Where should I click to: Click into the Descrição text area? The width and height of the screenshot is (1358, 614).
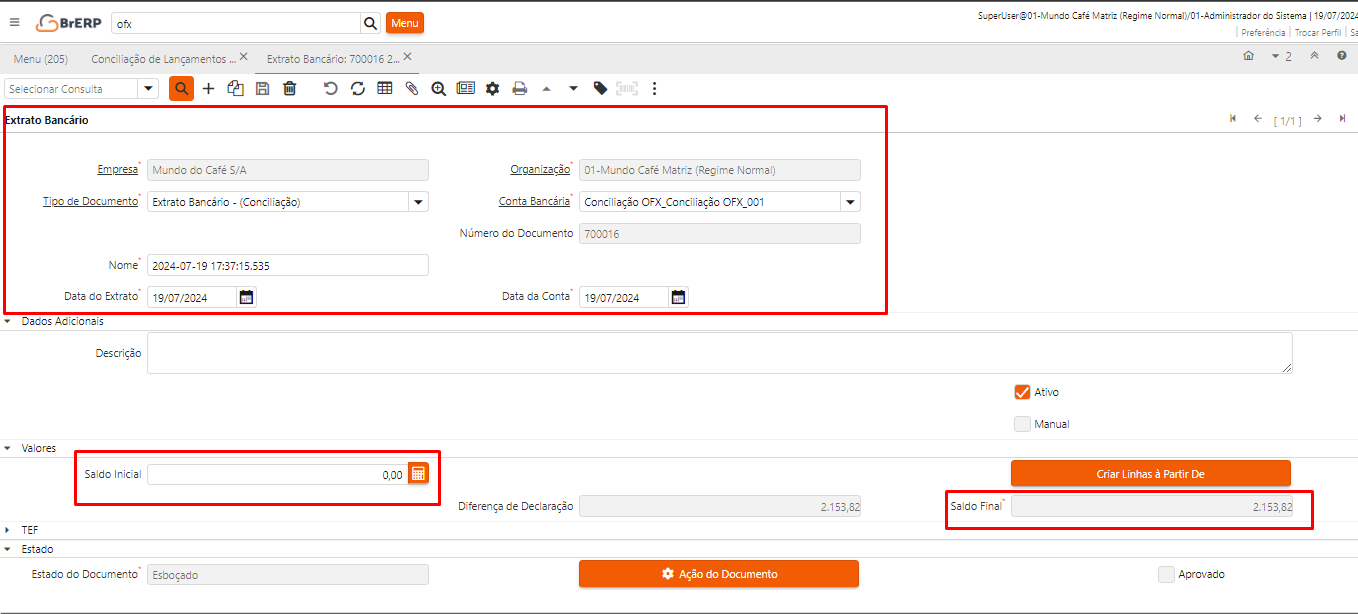coord(718,354)
